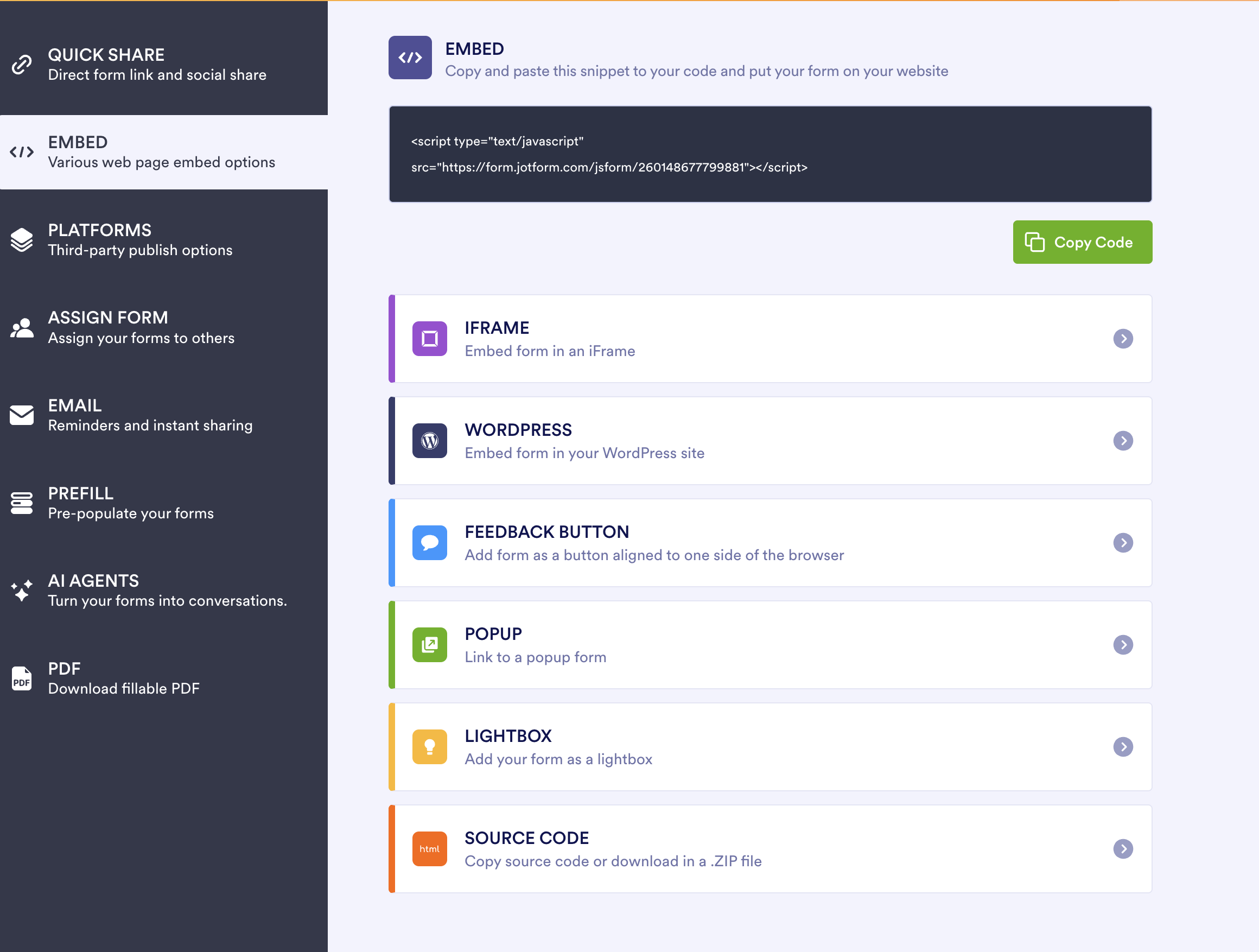Screen dimensions: 1259x952
Task: Click 'Add your form as a lightbox' text
Action: 558,759
